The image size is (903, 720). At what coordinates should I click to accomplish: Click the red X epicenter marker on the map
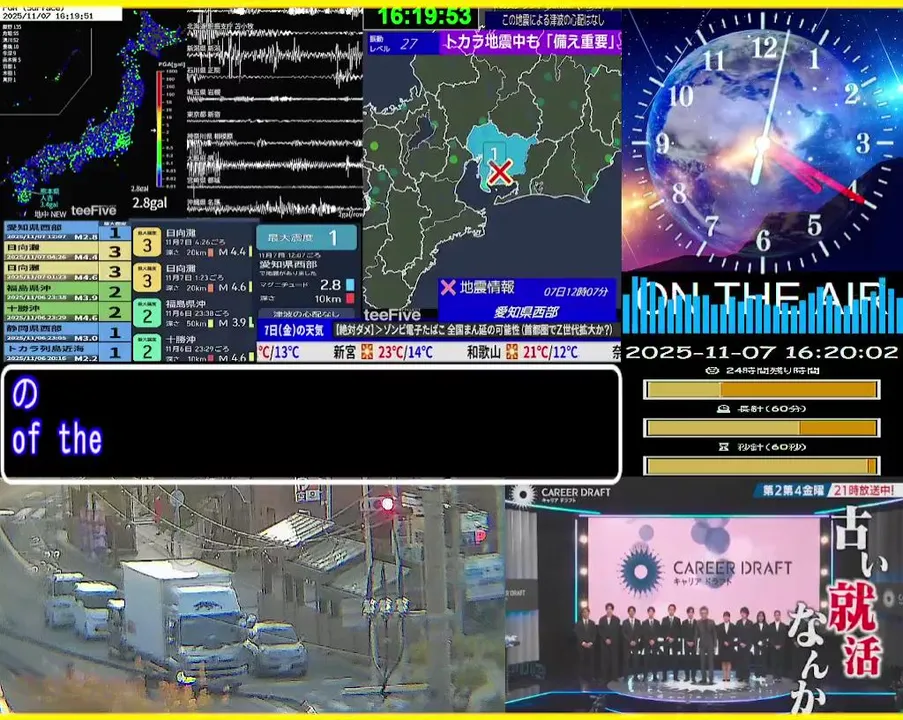(500, 172)
